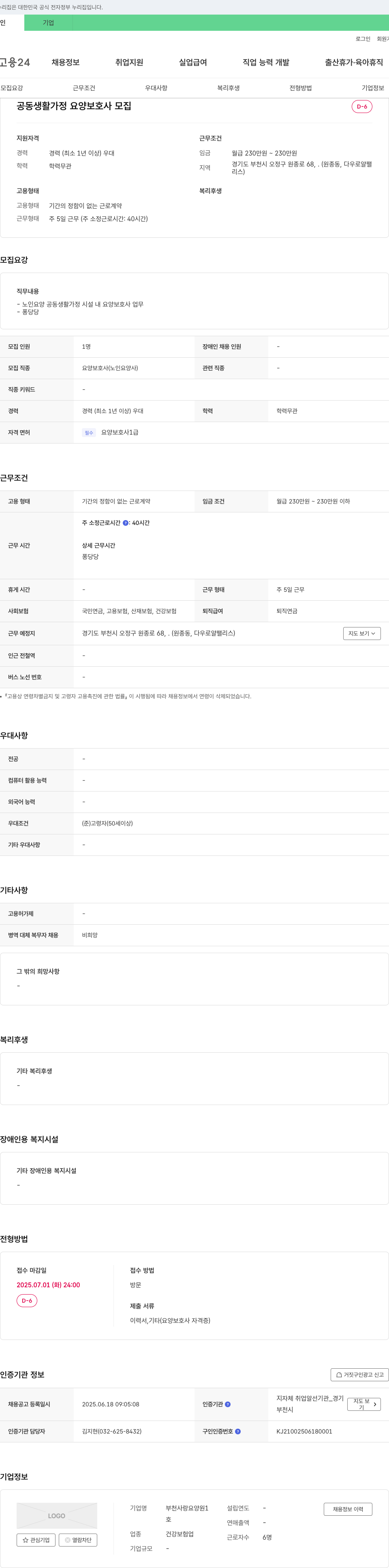Report via 거짓구인광고 신고 button

[359, 1374]
